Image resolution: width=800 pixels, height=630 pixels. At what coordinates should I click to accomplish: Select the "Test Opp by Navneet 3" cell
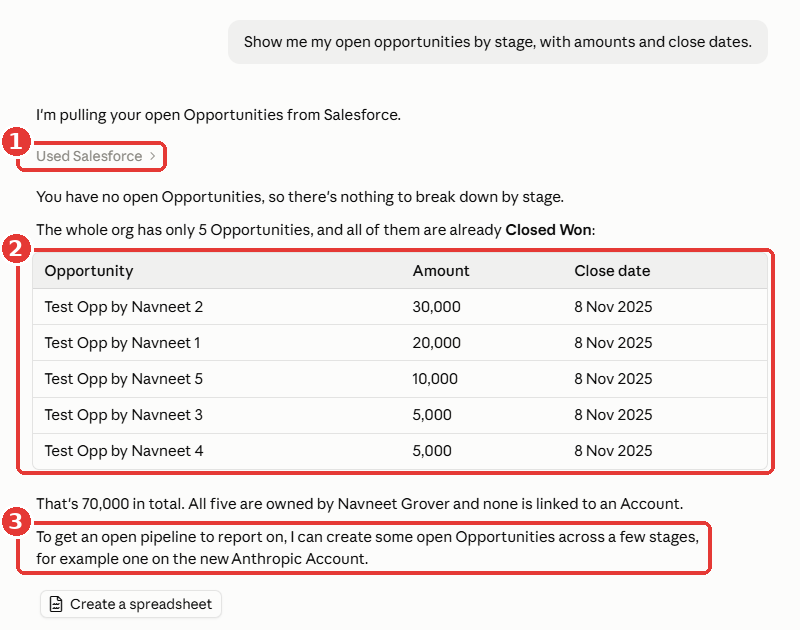pyautogui.click(x=123, y=415)
